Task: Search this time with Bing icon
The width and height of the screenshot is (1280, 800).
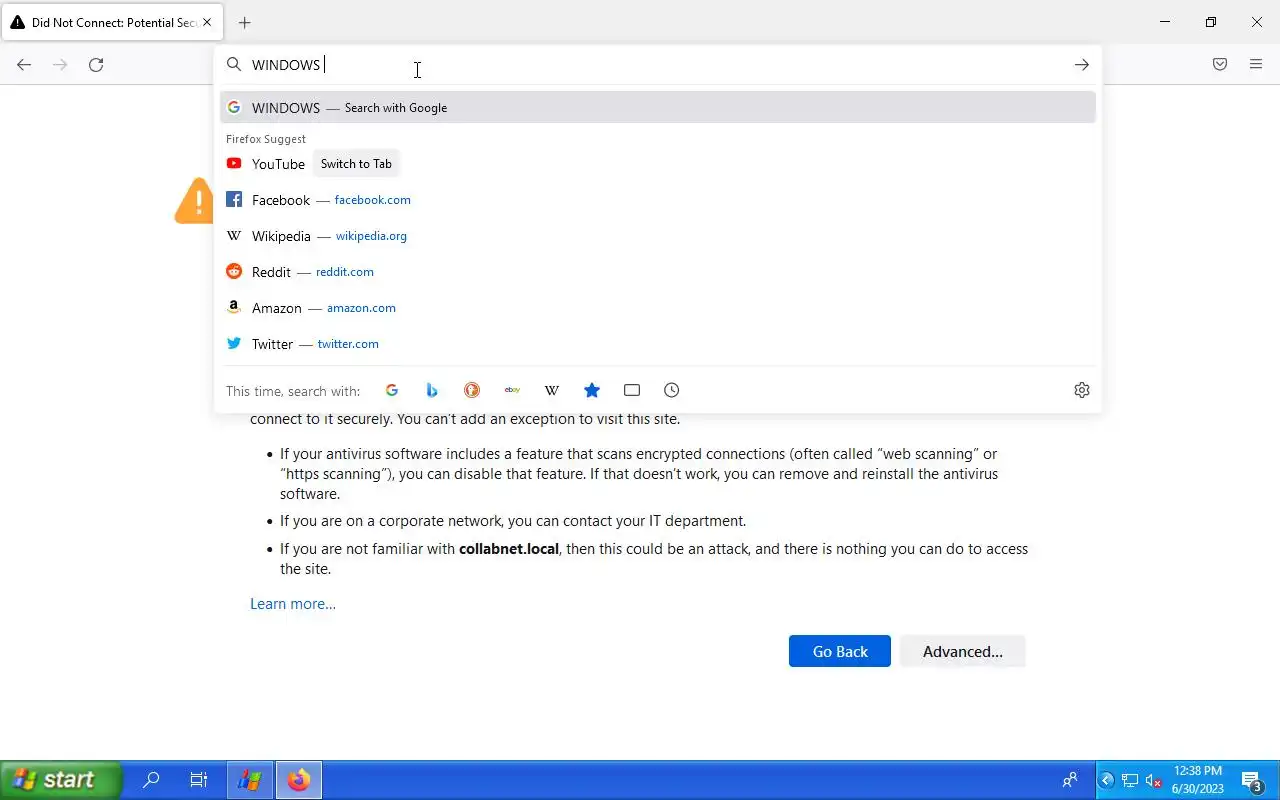Action: point(432,390)
